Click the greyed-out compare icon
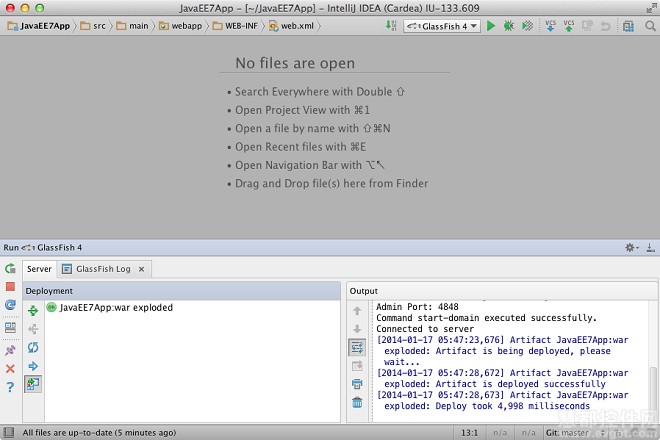 (587, 26)
